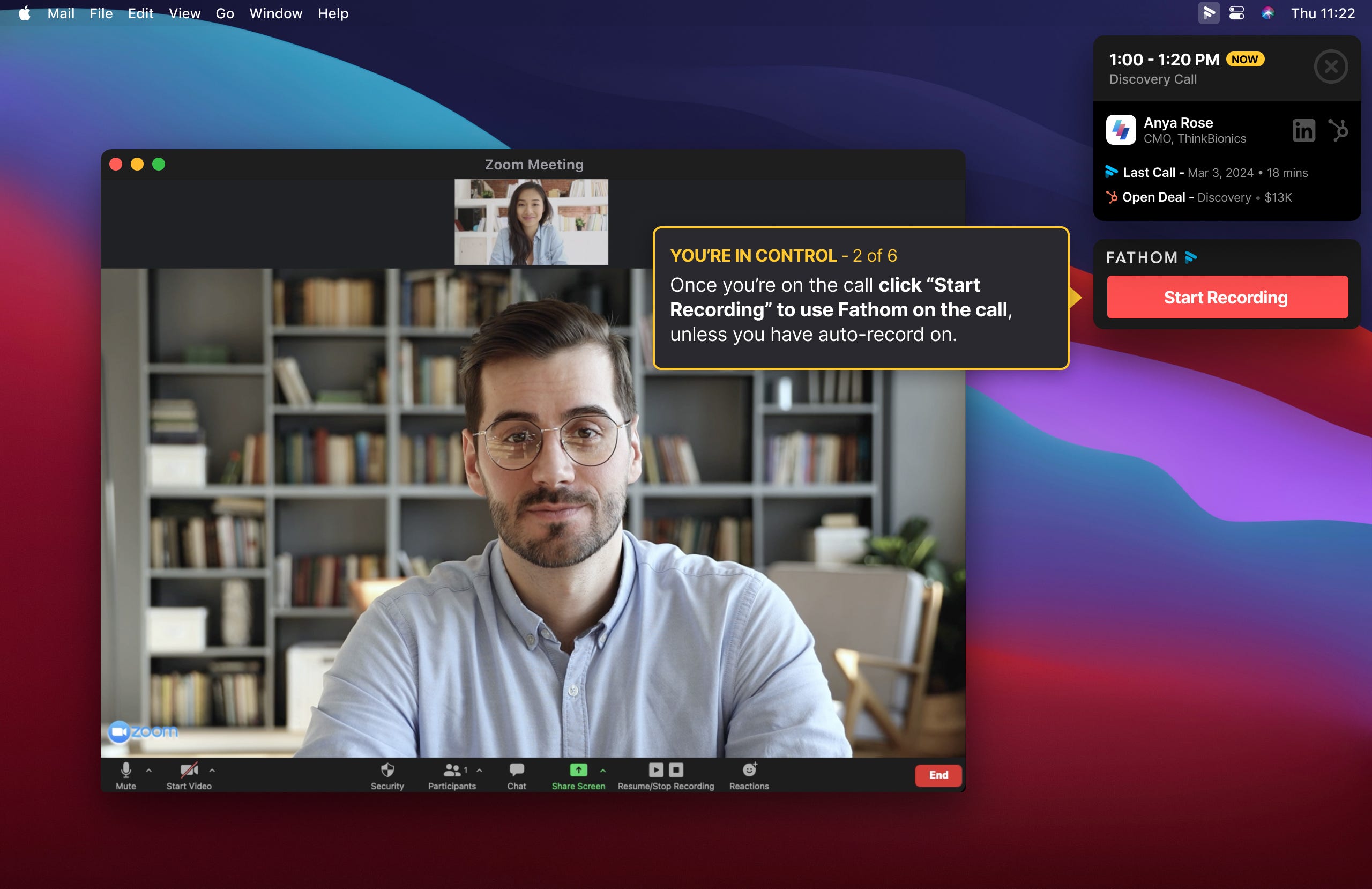Maximize the Zoom Meeting window
The width and height of the screenshot is (1372, 889).
[x=159, y=165]
